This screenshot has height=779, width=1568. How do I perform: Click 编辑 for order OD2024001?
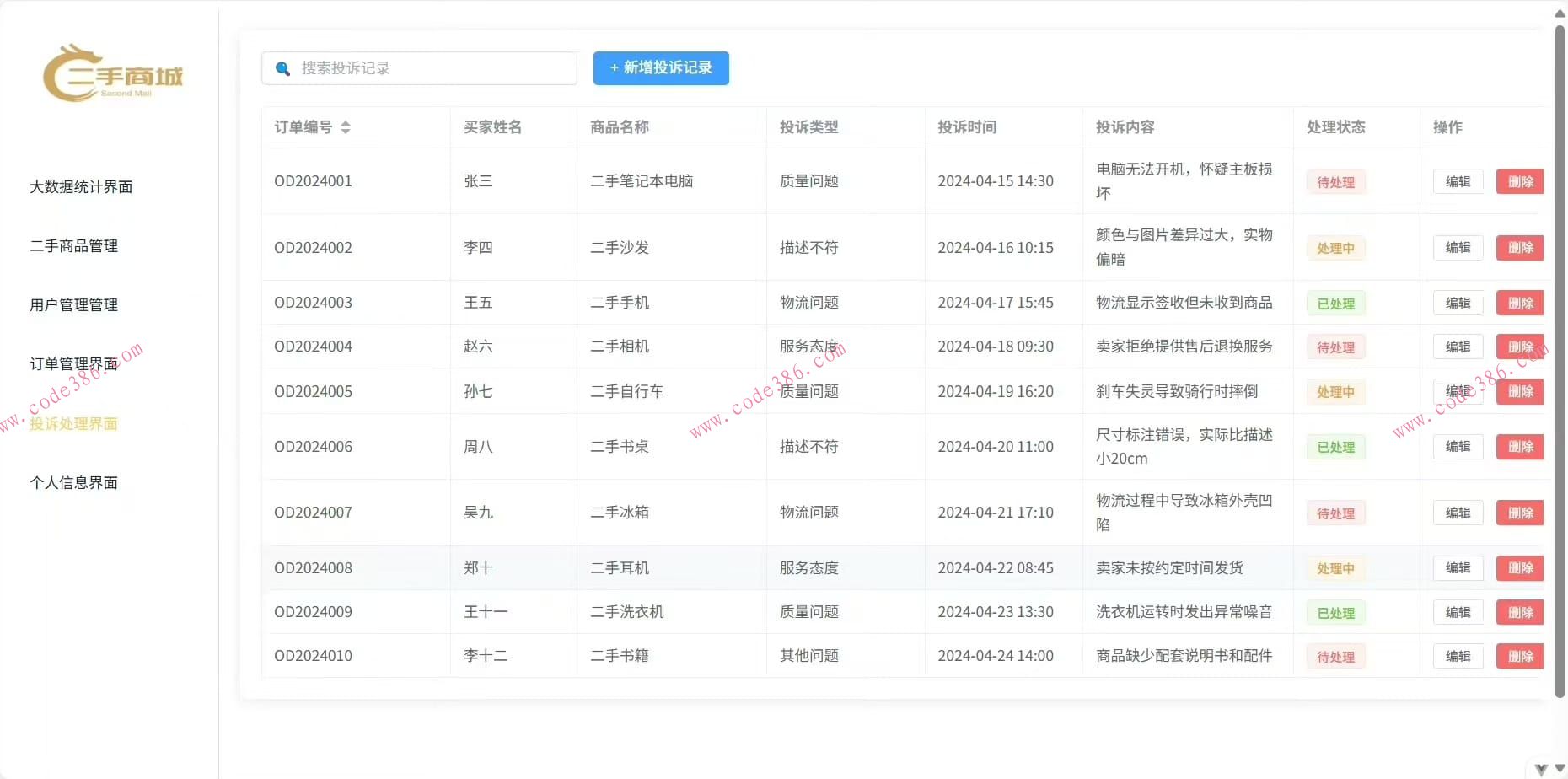pyautogui.click(x=1458, y=180)
